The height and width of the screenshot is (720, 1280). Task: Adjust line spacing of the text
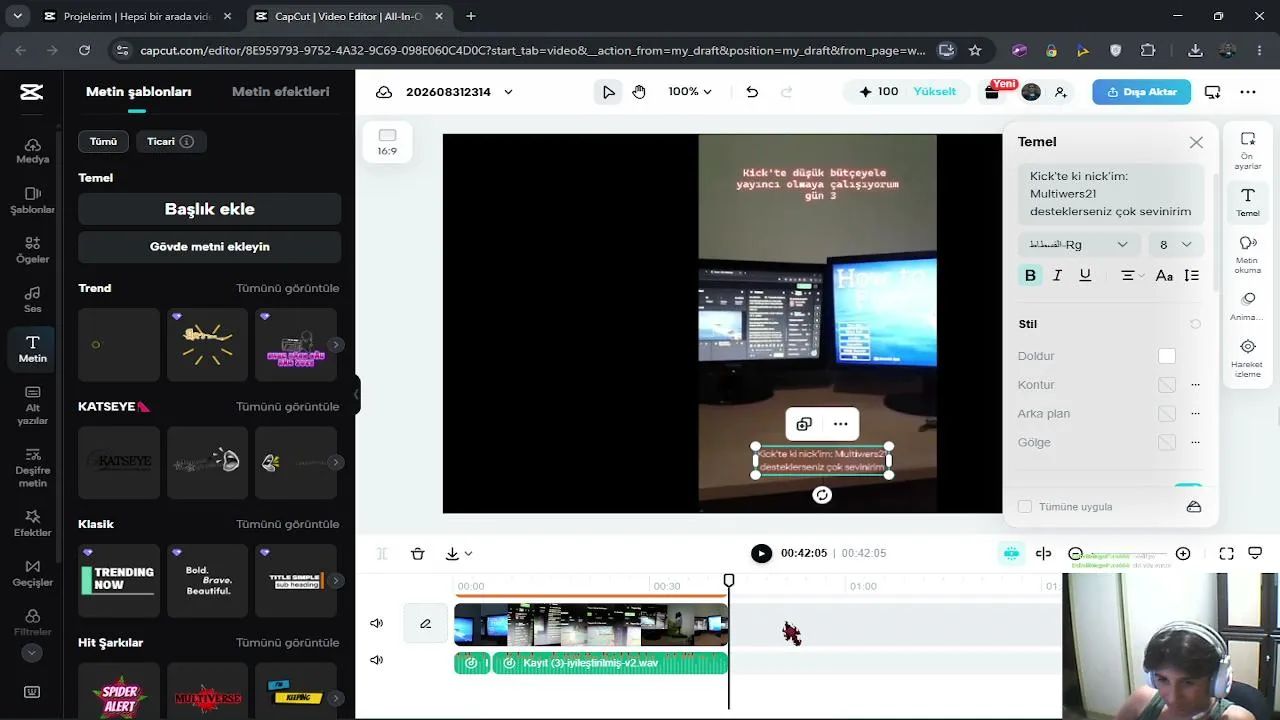[x=1191, y=275]
